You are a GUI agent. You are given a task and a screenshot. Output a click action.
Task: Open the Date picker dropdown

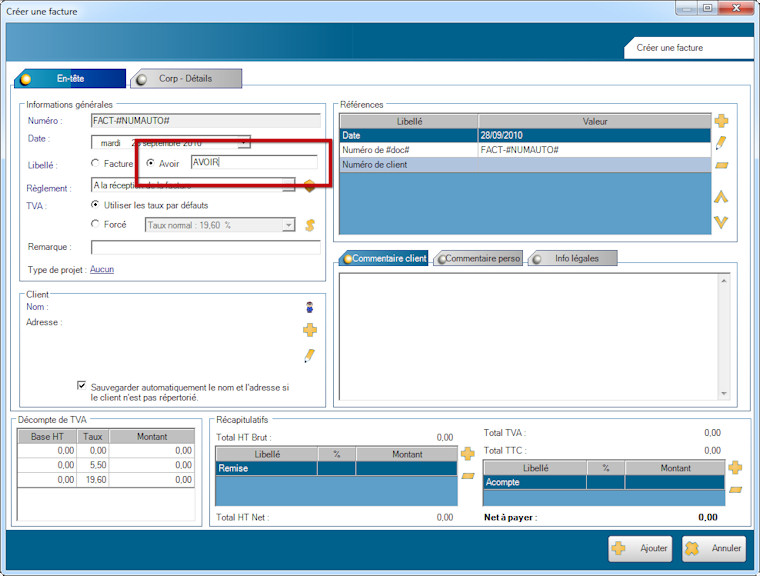243,142
